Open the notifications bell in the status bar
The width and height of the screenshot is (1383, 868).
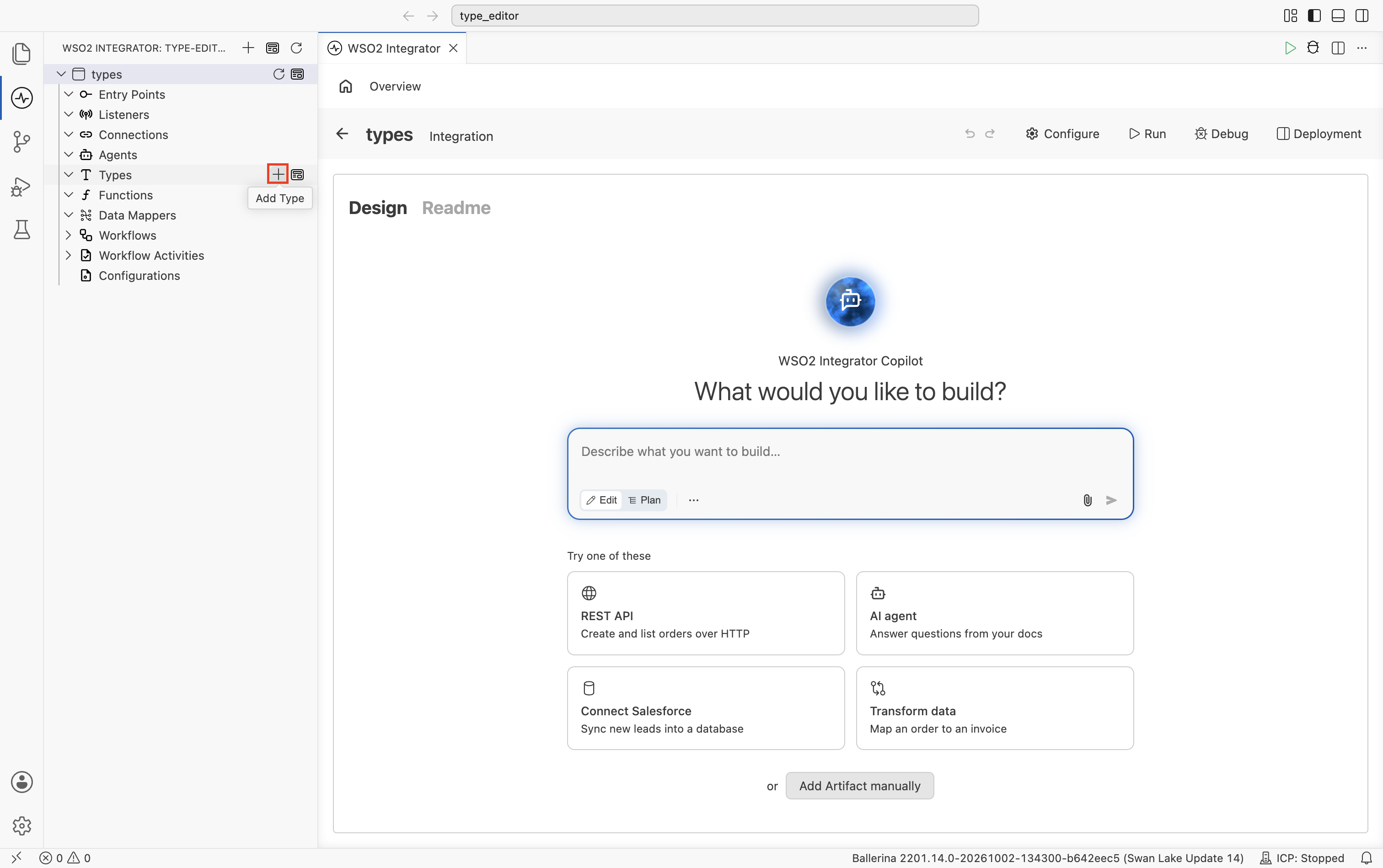click(x=1367, y=857)
